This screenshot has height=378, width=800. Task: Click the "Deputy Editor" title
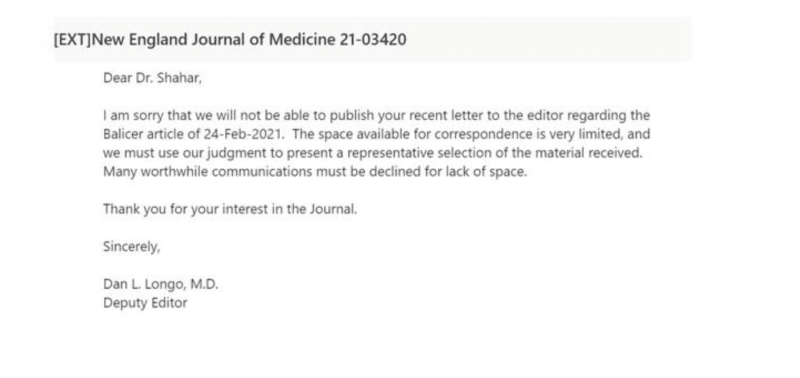click(145, 303)
